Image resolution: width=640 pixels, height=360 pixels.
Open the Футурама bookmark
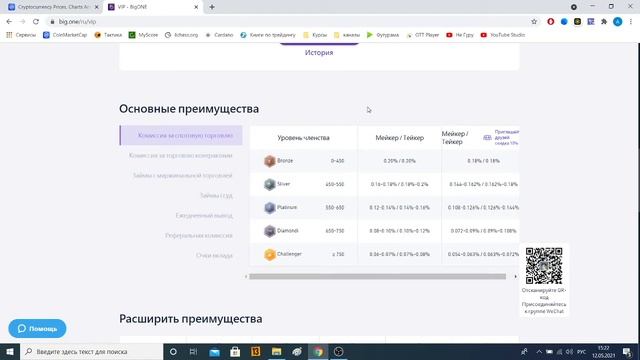pos(383,35)
